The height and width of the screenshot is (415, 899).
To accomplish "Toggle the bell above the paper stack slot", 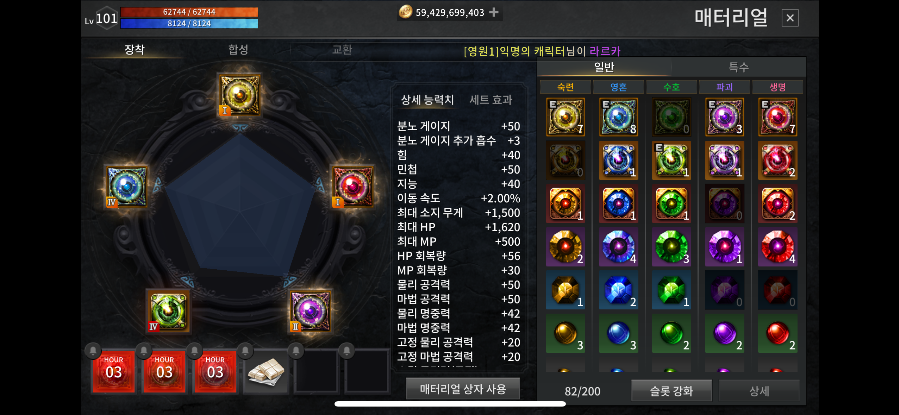I will pyautogui.click(x=245, y=350).
